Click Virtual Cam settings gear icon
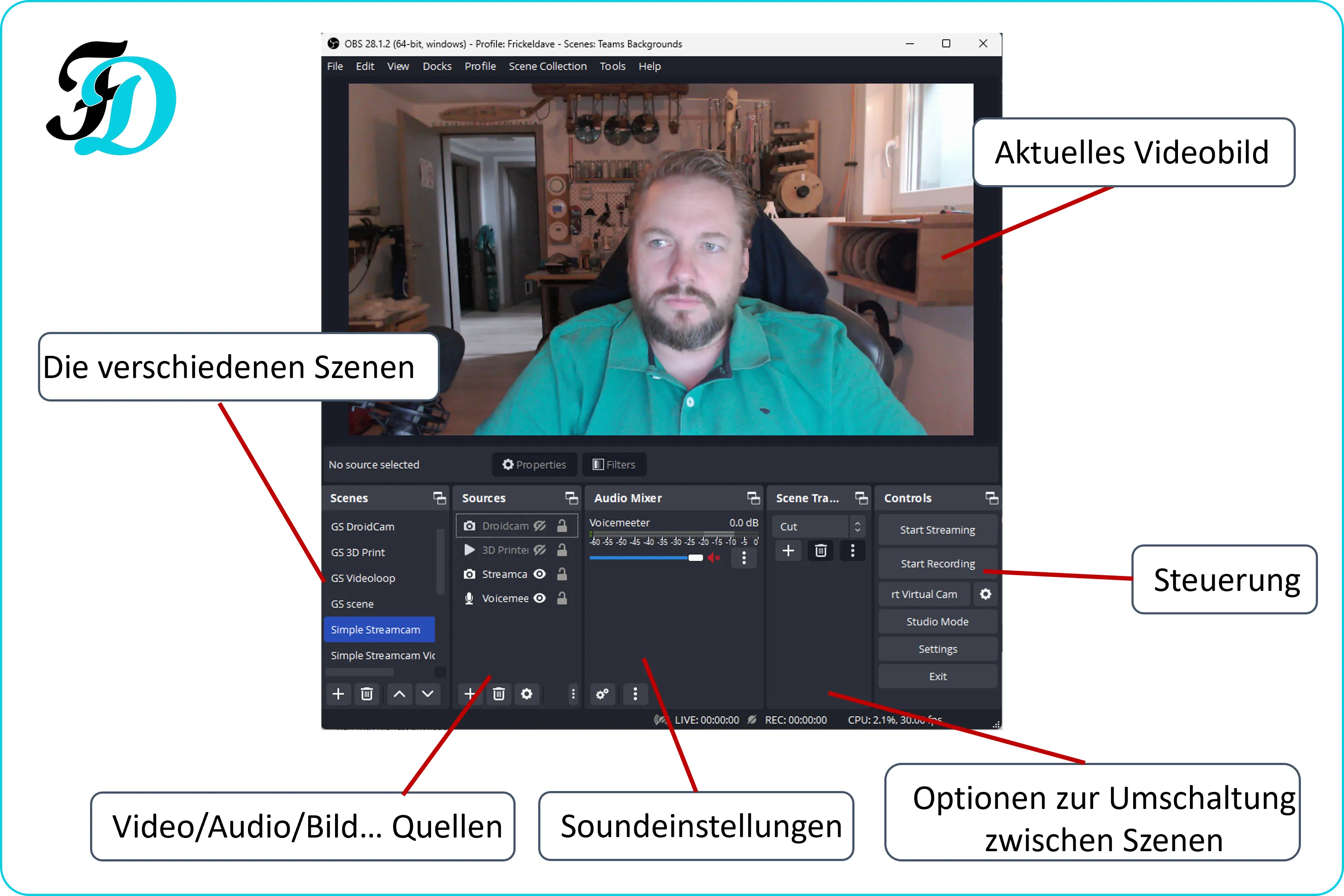The height and width of the screenshot is (896, 1344). [x=985, y=594]
